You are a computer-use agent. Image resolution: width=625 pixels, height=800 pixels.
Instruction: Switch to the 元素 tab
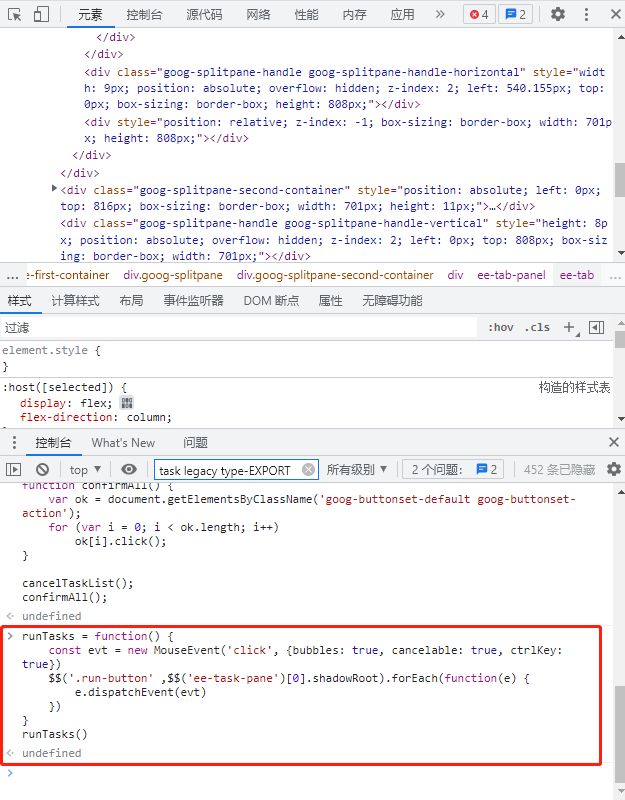[90, 15]
